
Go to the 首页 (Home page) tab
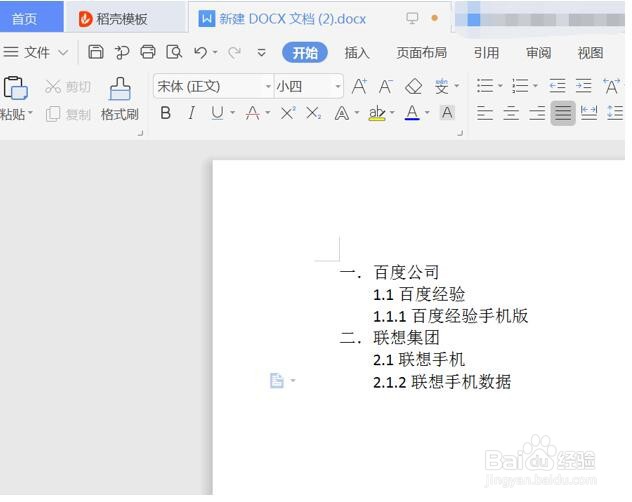31,17
